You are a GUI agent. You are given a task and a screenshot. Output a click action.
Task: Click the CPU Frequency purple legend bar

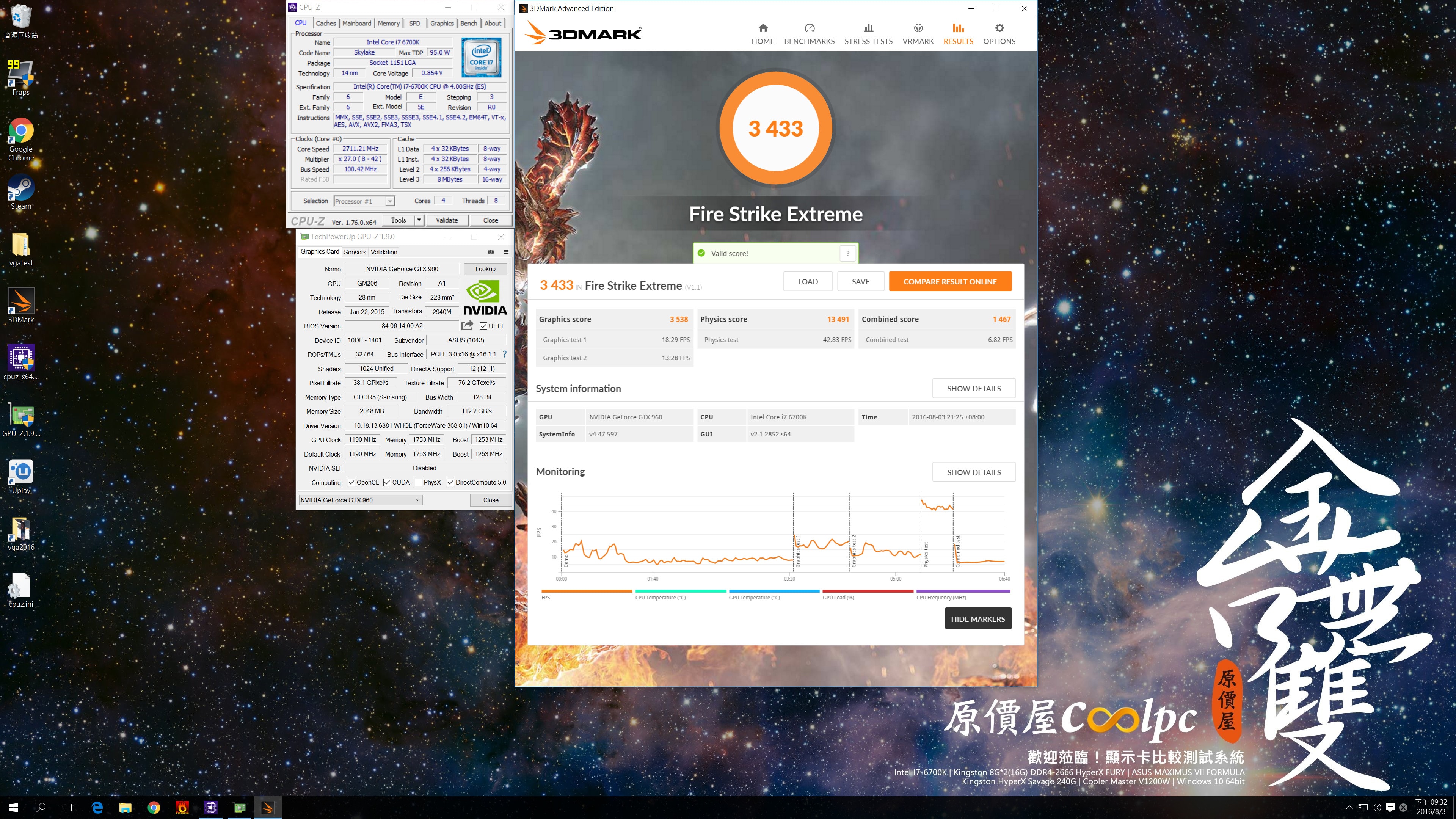(x=963, y=591)
